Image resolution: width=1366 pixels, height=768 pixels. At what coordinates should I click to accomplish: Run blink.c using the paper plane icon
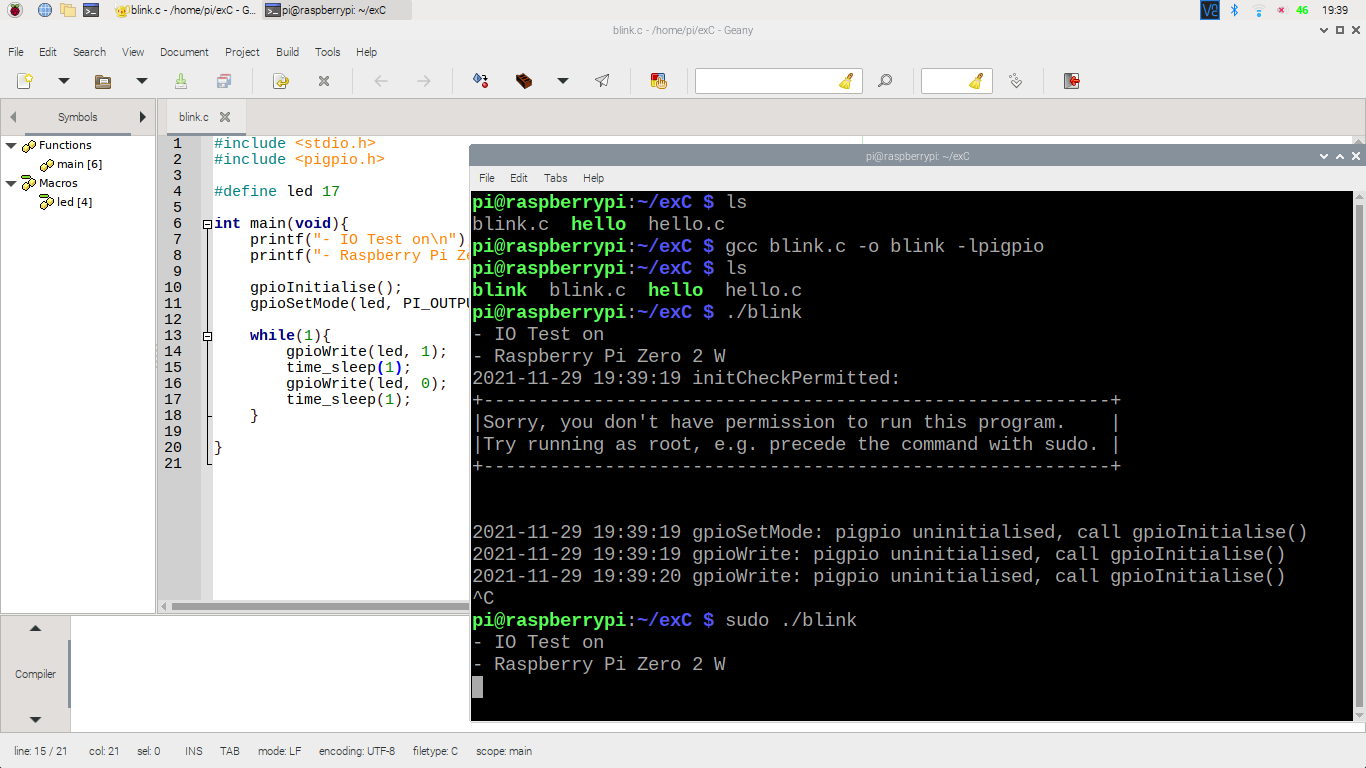click(x=603, y=81)
